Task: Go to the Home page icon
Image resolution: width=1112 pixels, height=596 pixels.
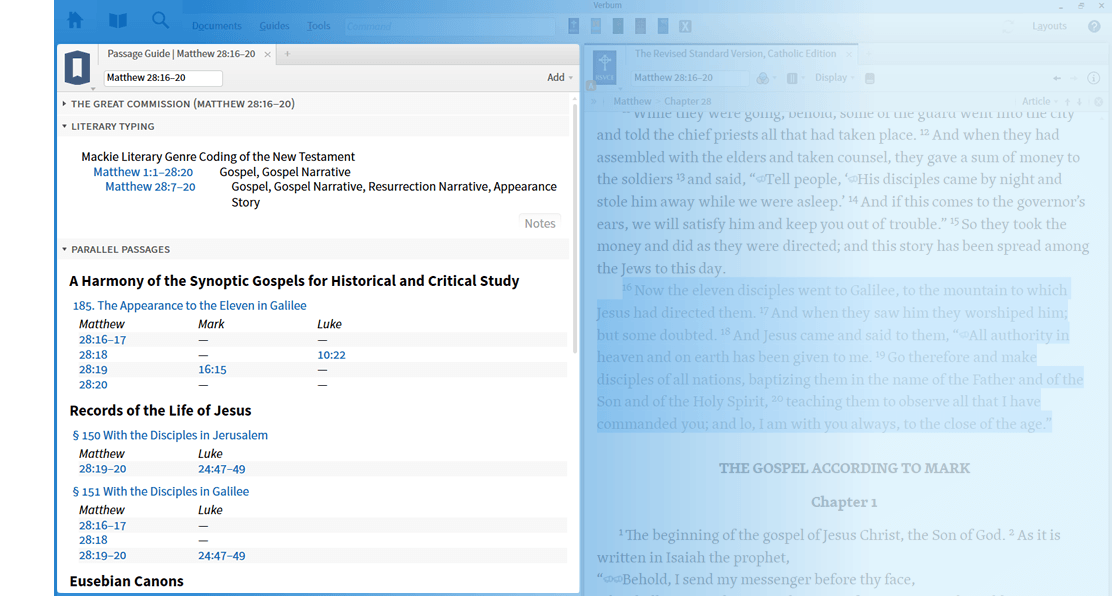Action: coord(75,21)
